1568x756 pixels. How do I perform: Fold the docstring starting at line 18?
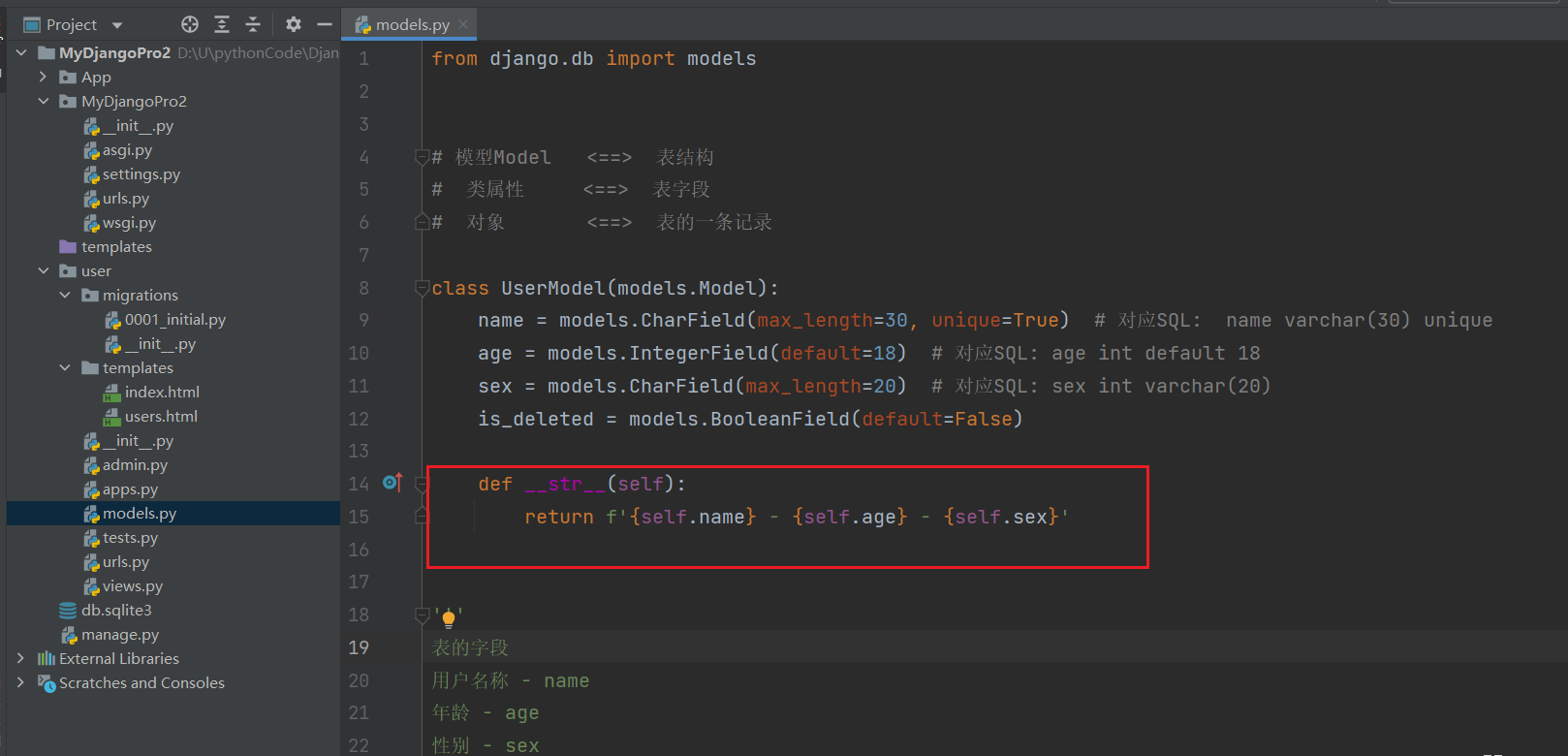(422, 614)
